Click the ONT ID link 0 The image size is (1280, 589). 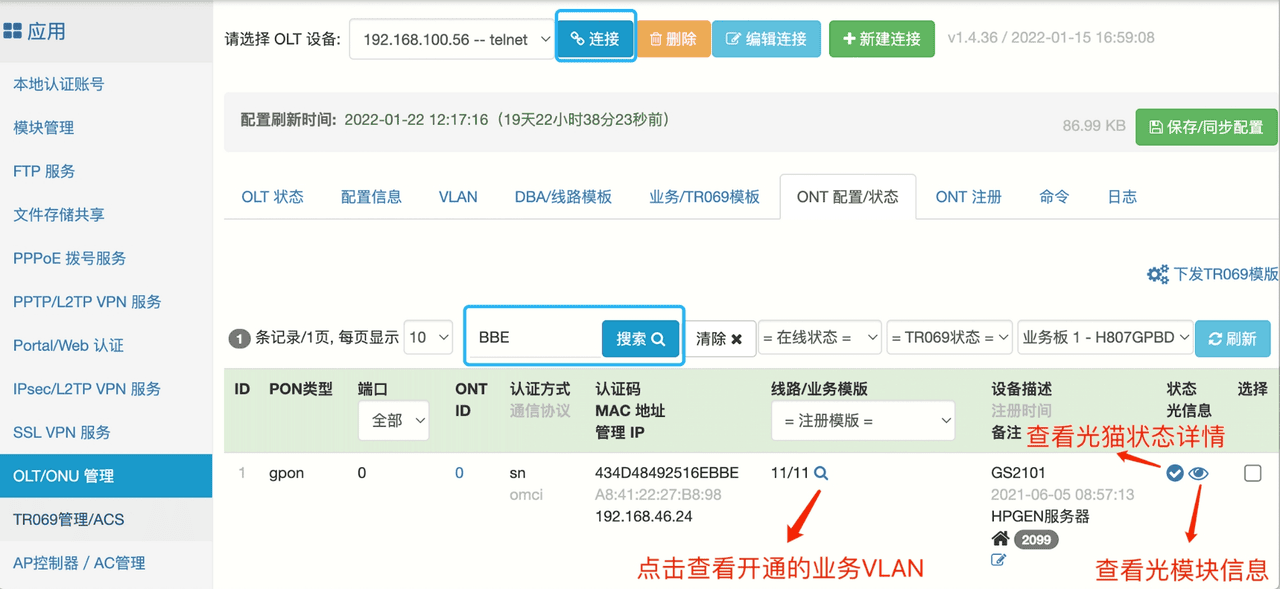[459, 473]
